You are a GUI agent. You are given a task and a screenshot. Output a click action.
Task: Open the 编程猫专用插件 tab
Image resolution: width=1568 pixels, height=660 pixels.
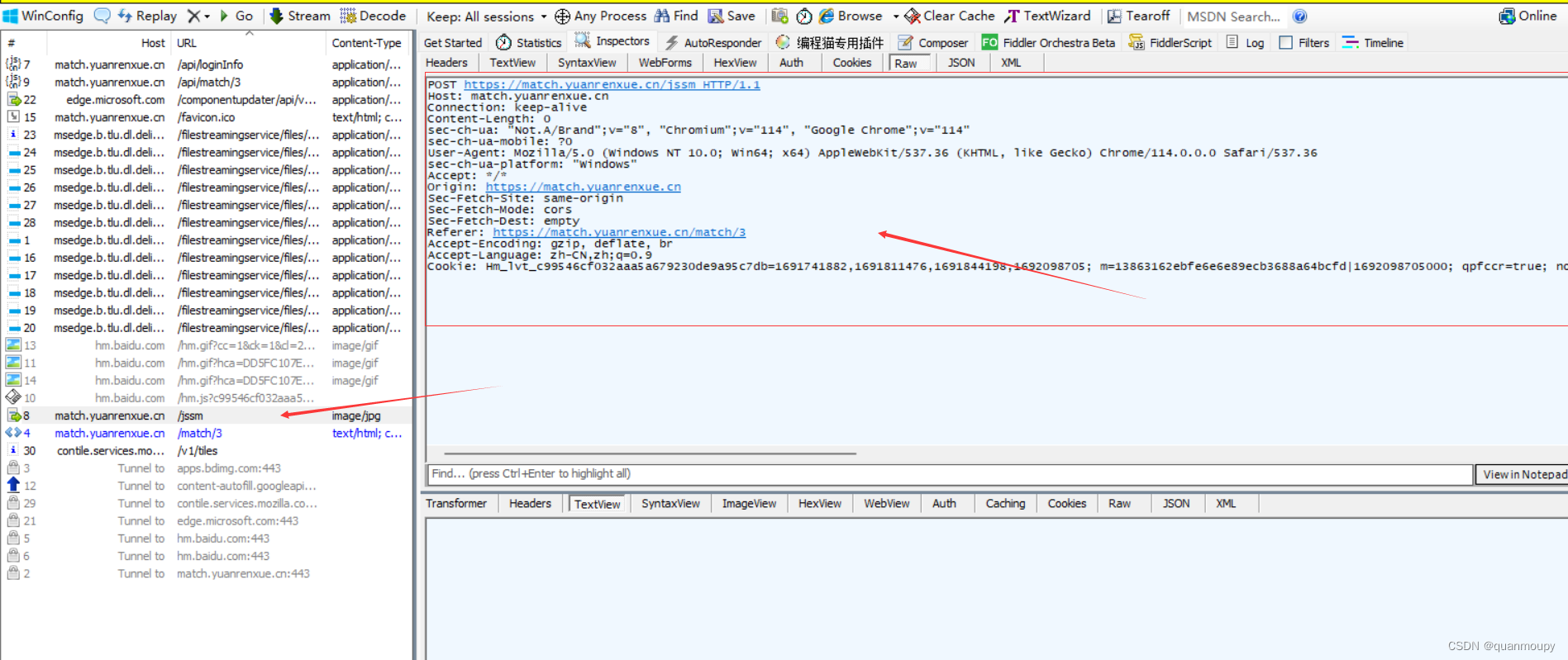pyautogui.click(x=830, y=43)
